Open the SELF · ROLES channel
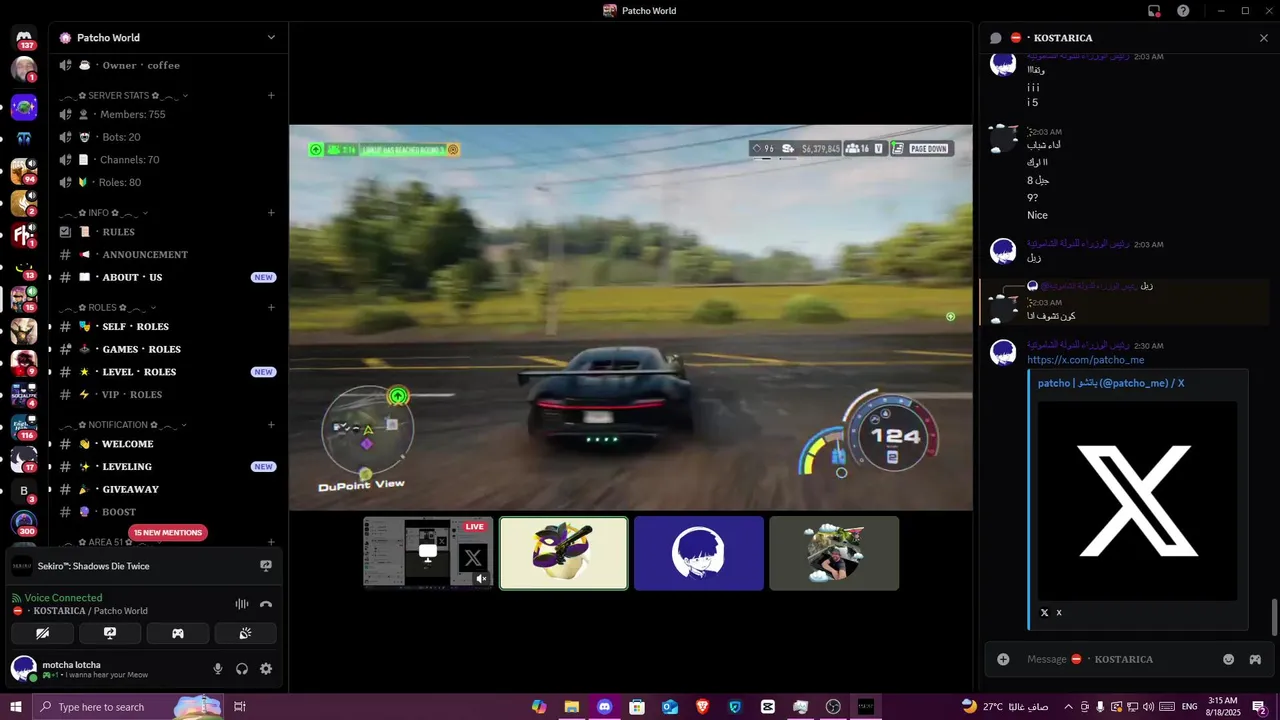Viewport: 1280px width, 720px height. (166, 327)
